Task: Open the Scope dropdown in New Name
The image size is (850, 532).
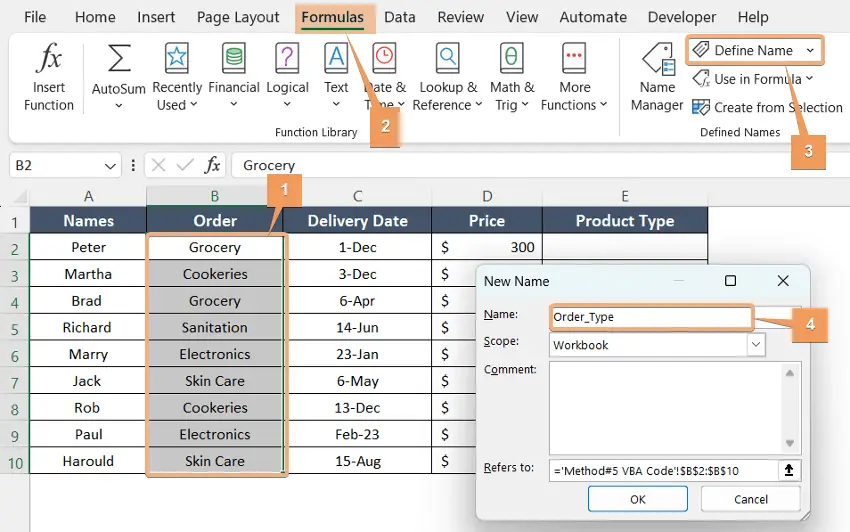Action: point(756,344)
